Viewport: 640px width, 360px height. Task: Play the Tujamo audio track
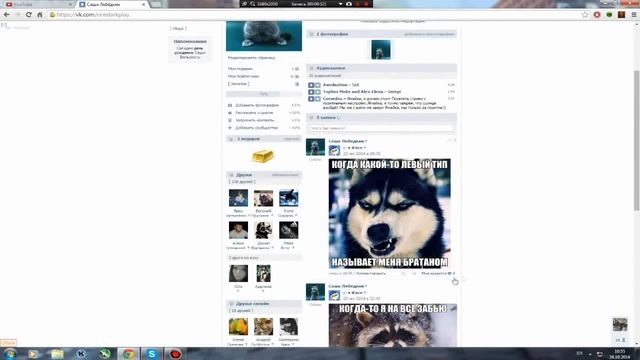311,92
